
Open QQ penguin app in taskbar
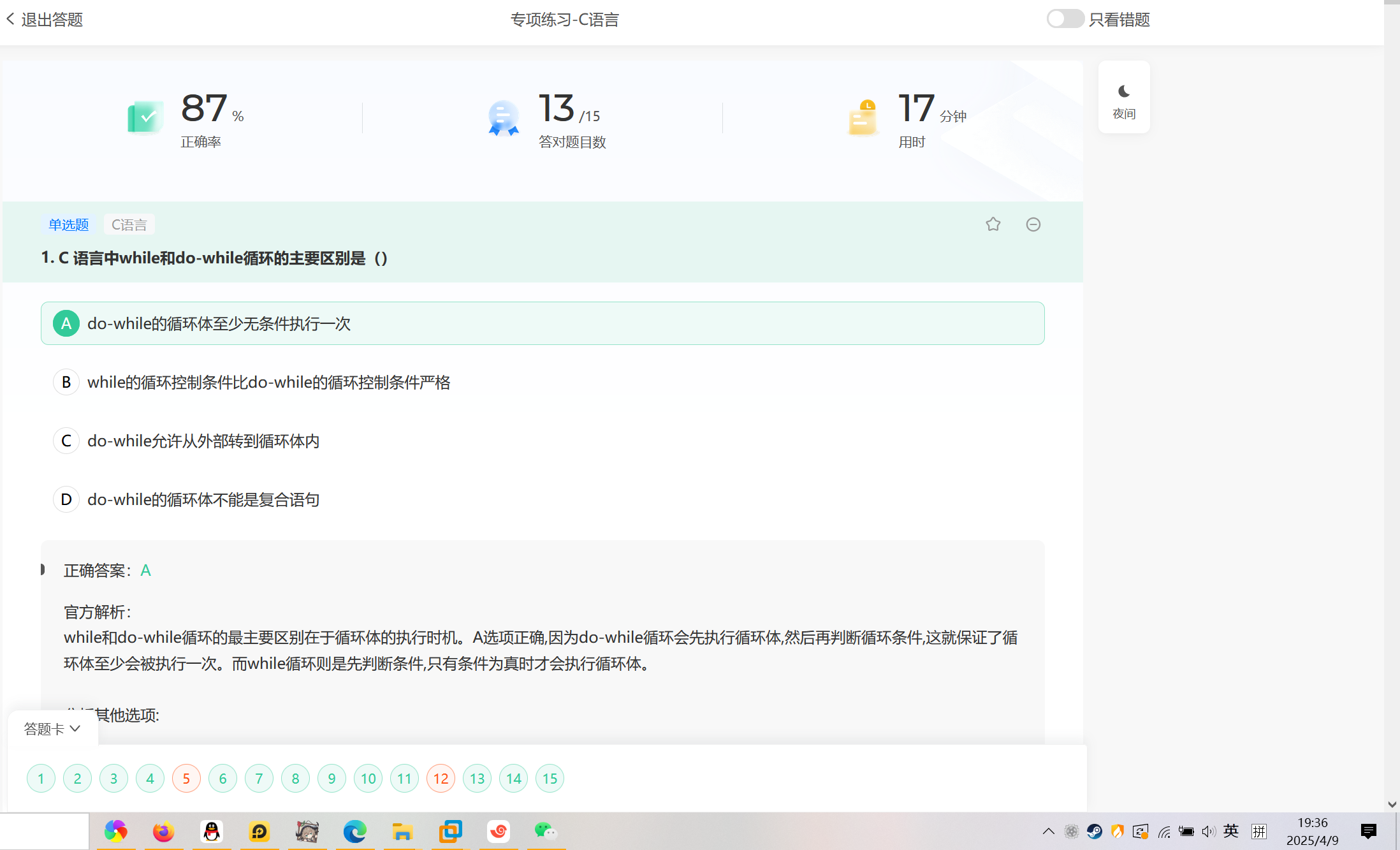(212, 832)
